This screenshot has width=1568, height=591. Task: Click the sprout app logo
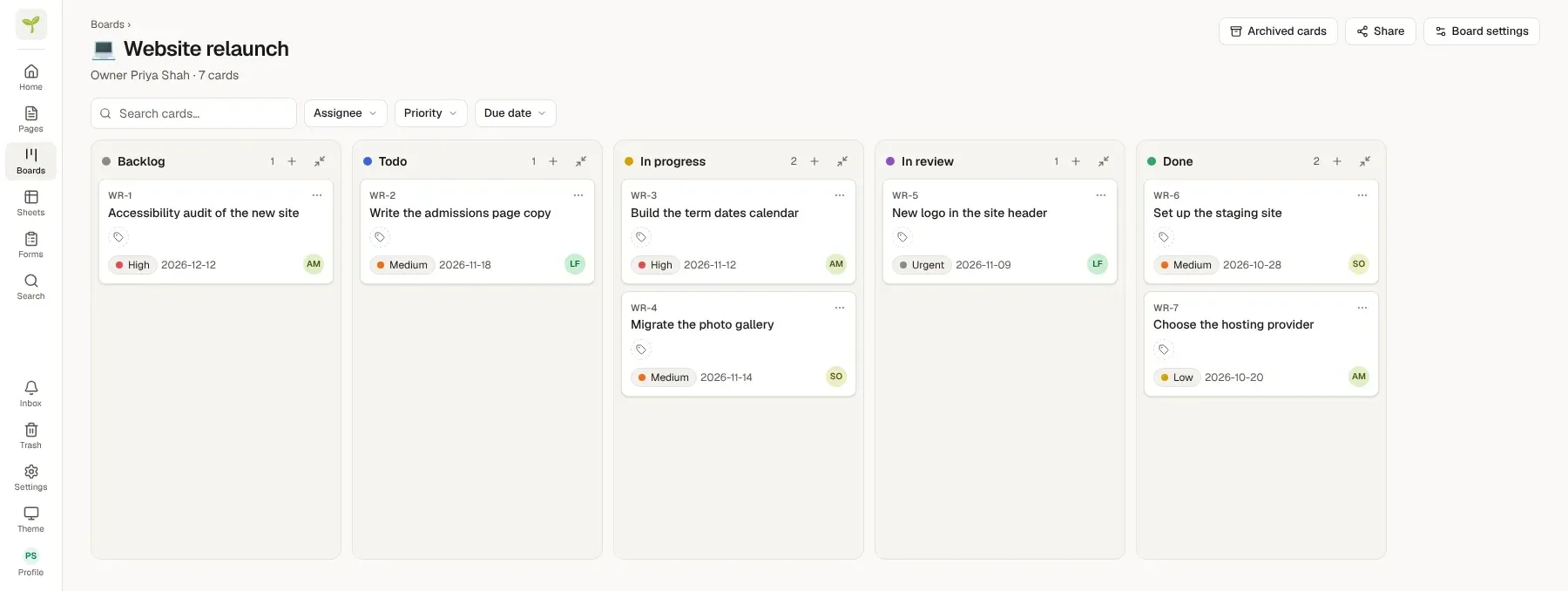pos(31,24)
